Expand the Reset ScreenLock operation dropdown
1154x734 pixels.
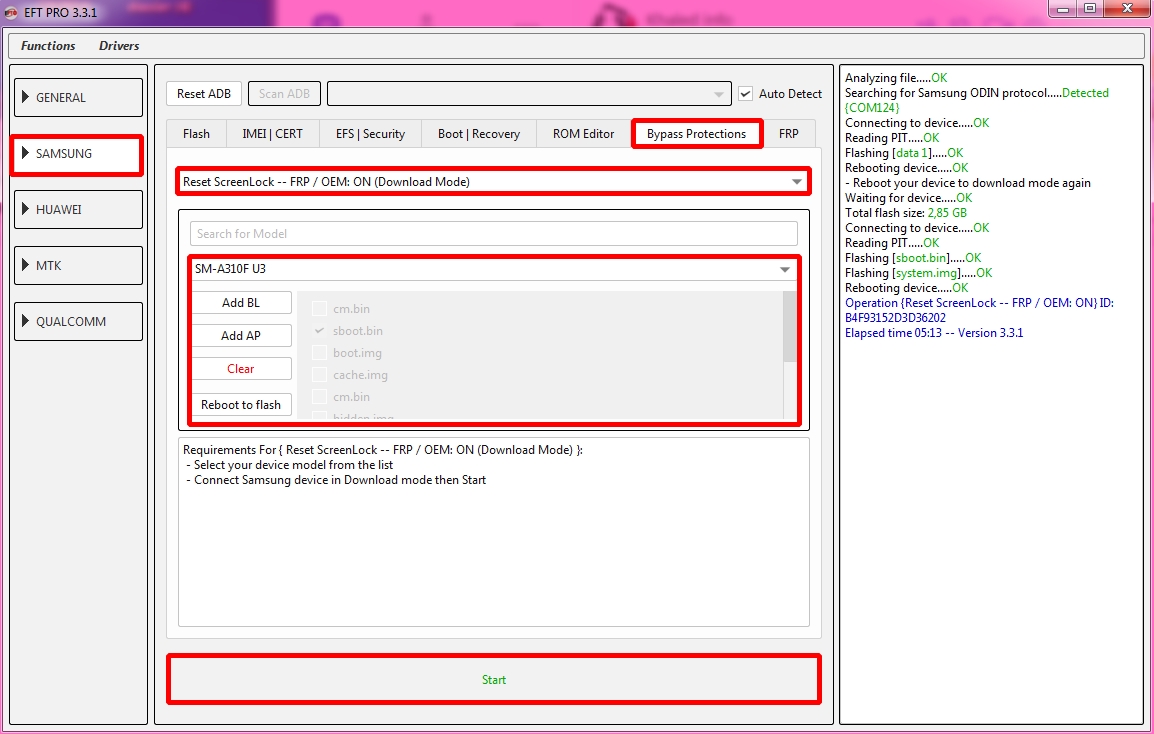(494, 182)
